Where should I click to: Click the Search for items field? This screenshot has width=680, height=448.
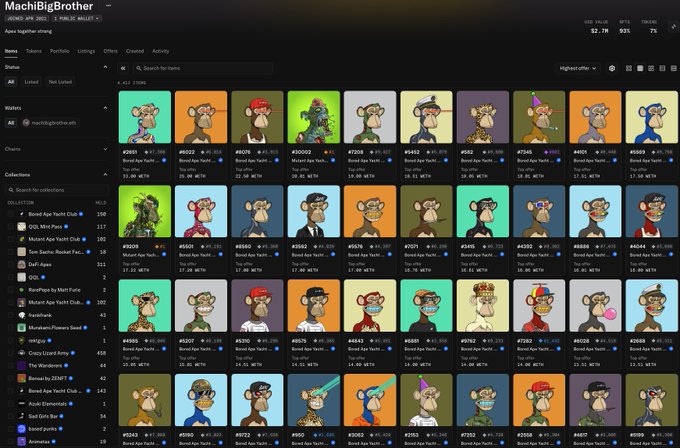tap(203, 68)
